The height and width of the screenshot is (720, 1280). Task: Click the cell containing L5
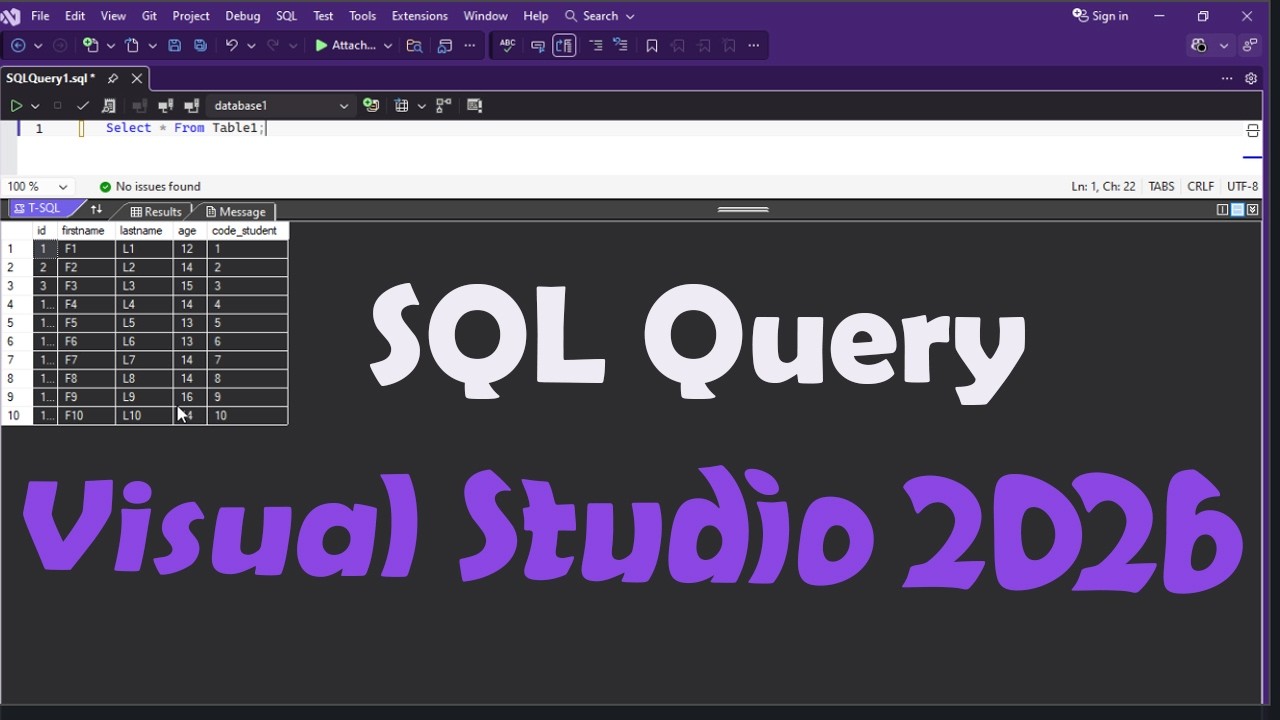(x=144, y=322)
